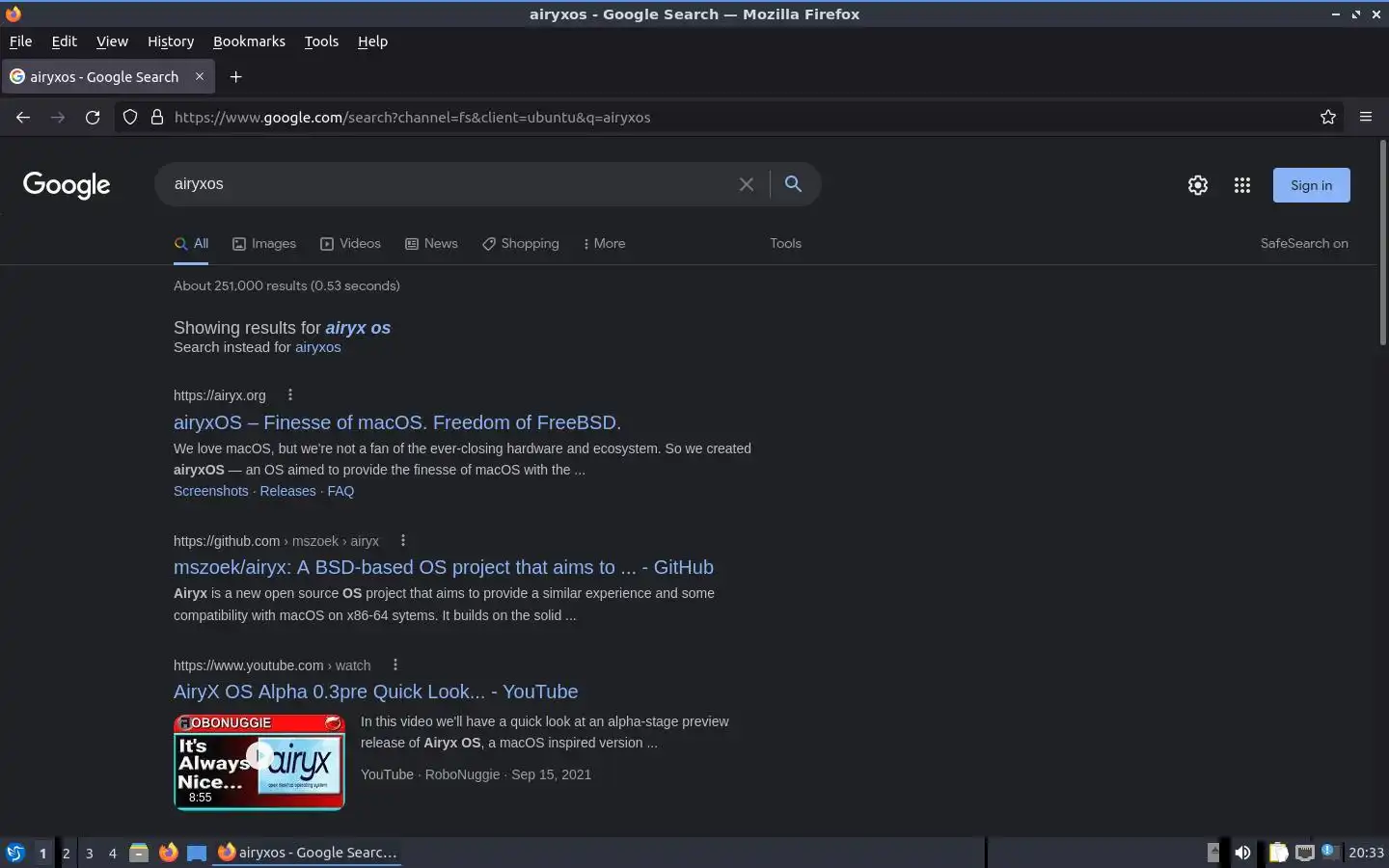The height and width of the screenshot is (868, 1389).
Task: Launch Firefox from the taskbar quick launch
Action: pyautogui.click(x=168, y=853)
